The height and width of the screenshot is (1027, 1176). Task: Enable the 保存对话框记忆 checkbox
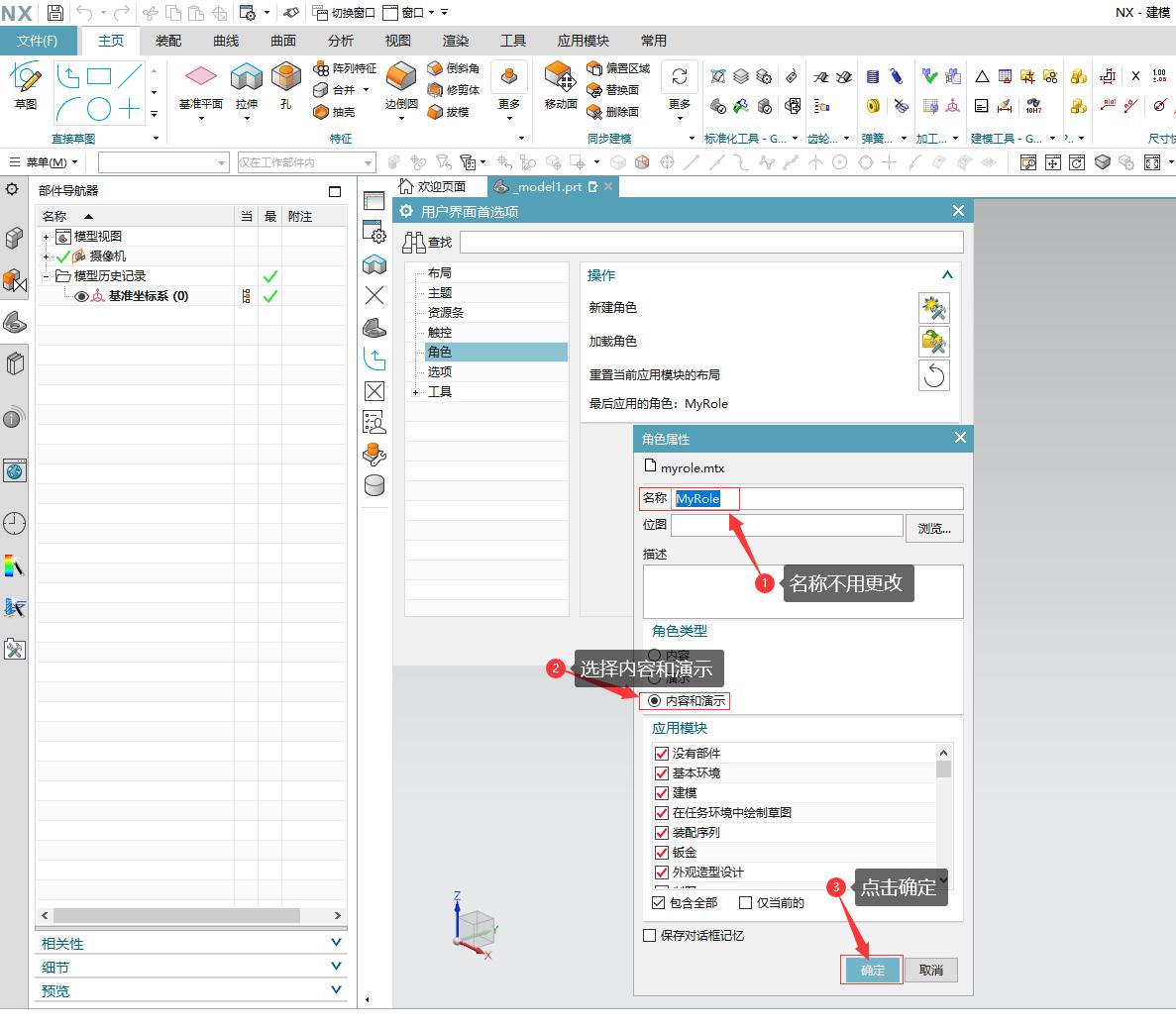[650, 935]
